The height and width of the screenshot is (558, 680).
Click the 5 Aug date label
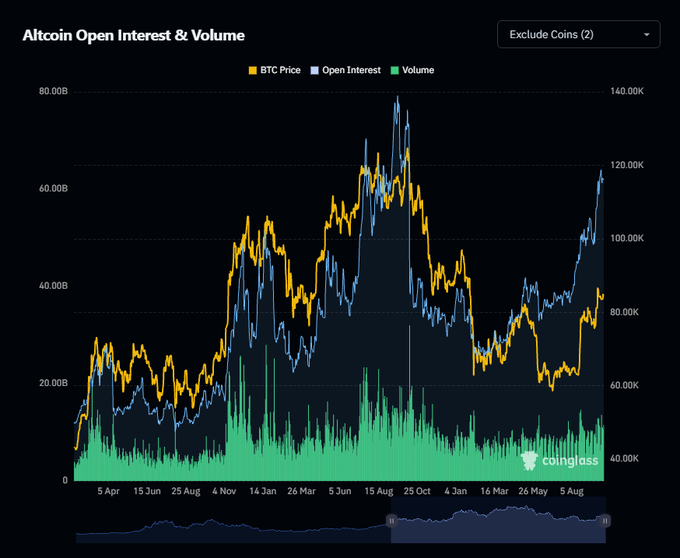point(572,491)
